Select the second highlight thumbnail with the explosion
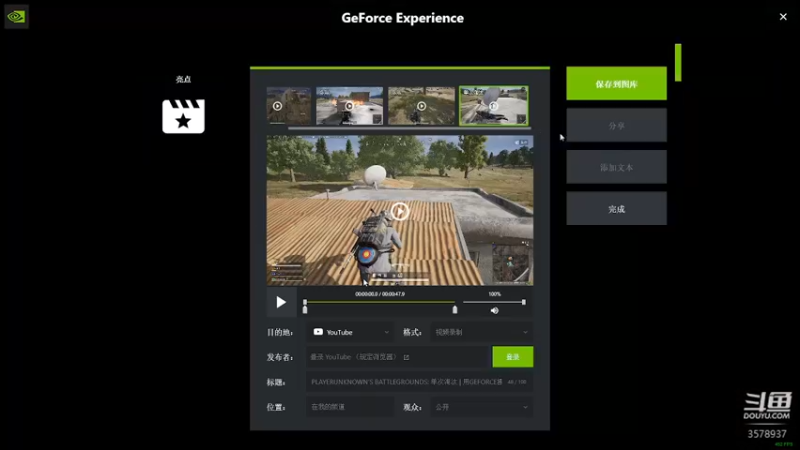 pyautogui.click(x=349, y=106)
